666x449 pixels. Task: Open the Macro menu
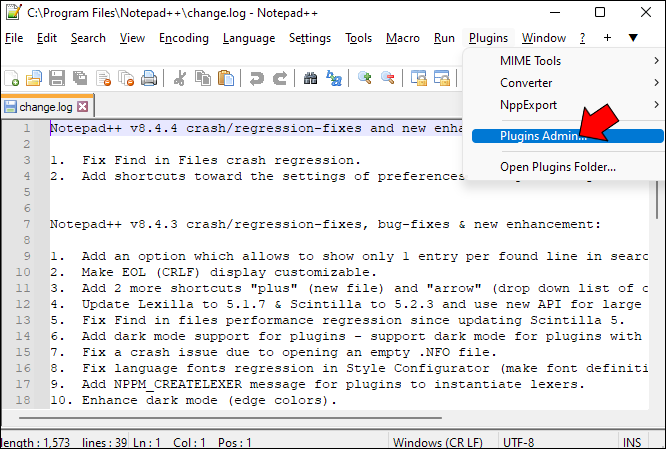pos(403,38)
